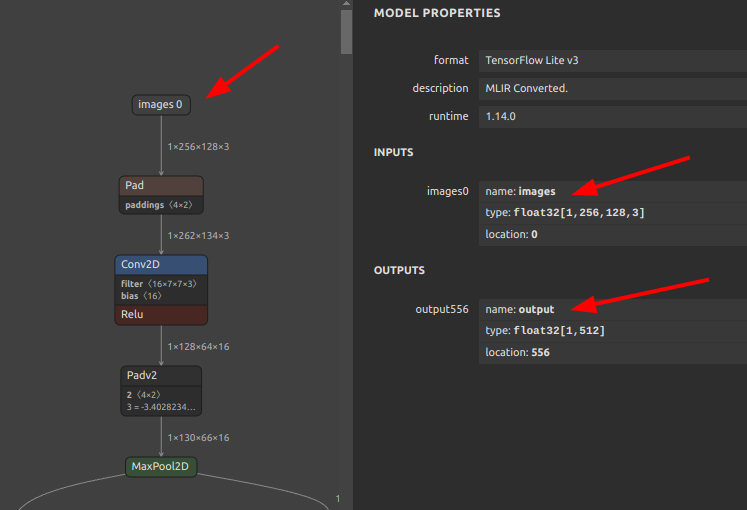The image size is (747, 510).
Task: Click the runtime field showing 1.14.0
Action: tap(612, 116)
